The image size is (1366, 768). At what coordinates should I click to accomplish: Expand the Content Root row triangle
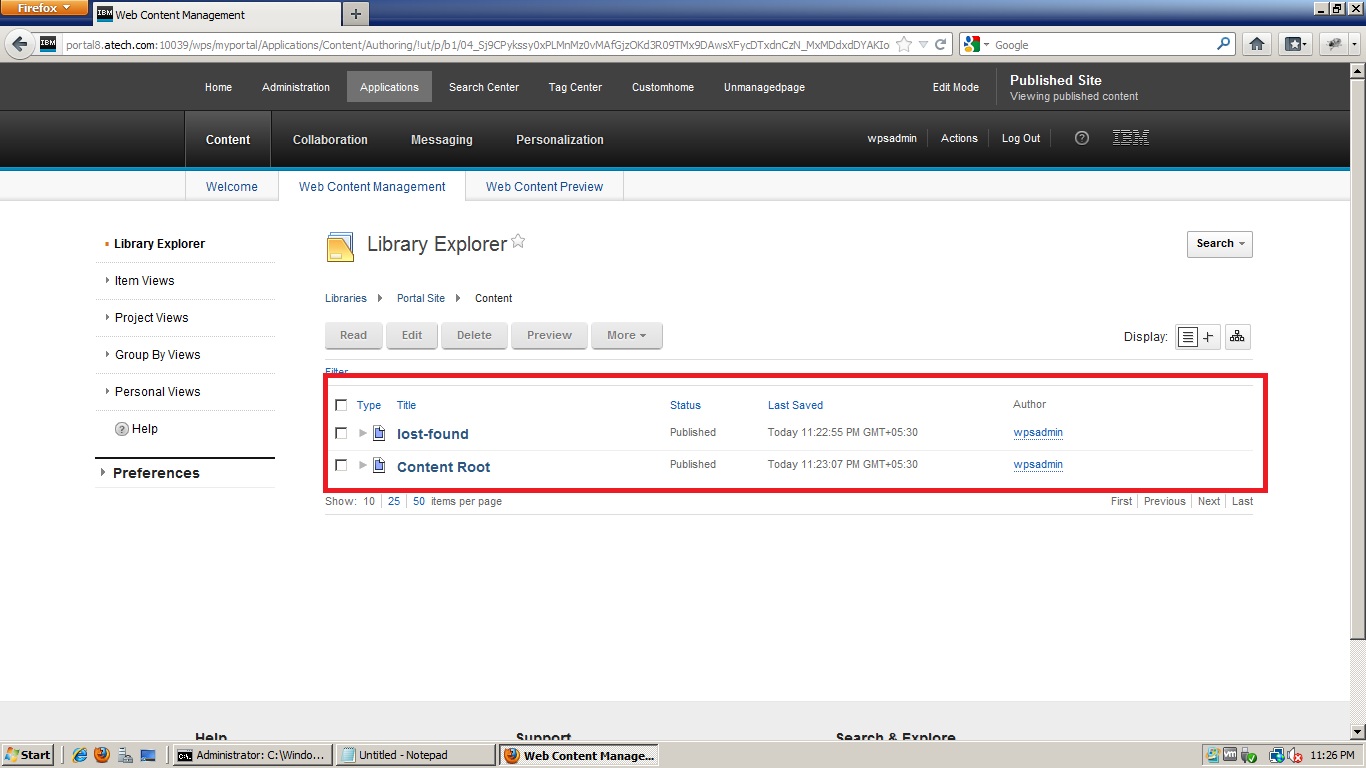(x=363, y=465)
